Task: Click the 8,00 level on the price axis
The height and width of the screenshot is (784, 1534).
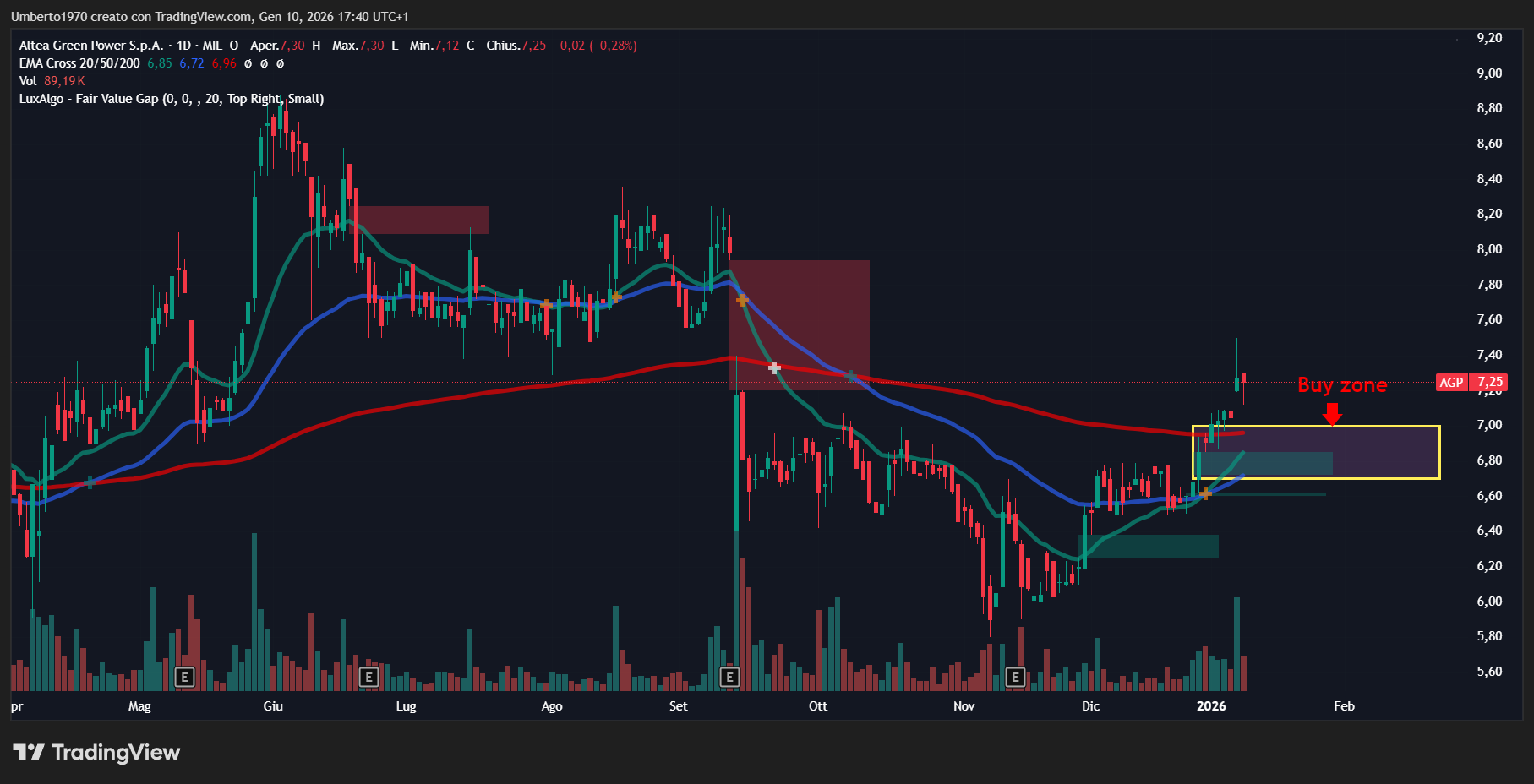Action: click(x=1488, y=249)
